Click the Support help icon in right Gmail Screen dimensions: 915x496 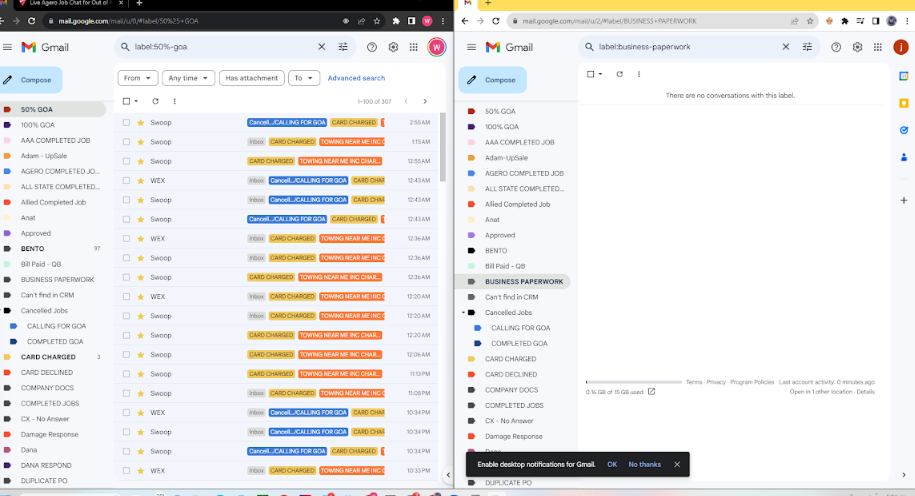836,47
